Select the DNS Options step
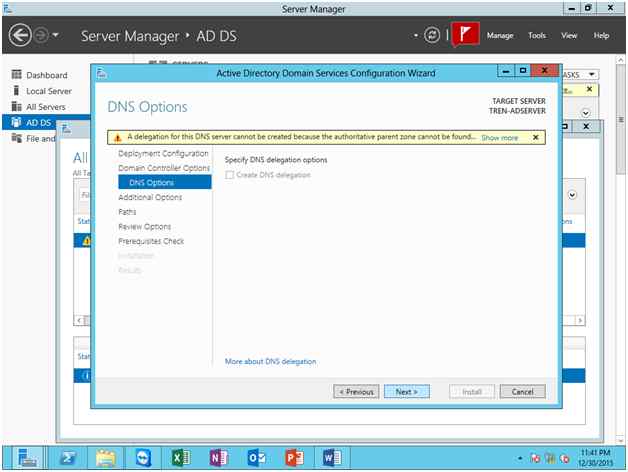The height and width of the screenshot is (472, 628). click(x=165, y=182)
